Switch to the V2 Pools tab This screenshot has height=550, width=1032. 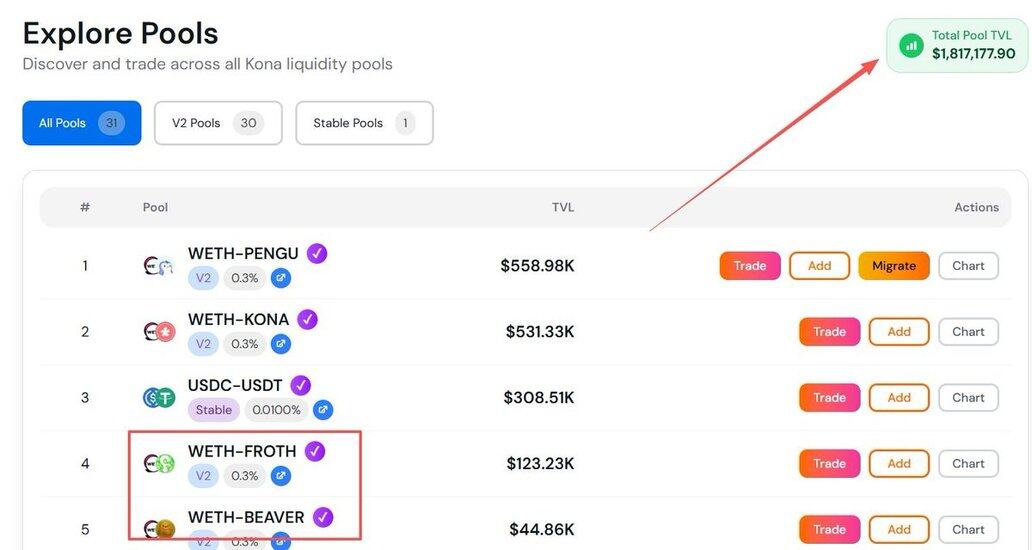(x=218, y=123)
